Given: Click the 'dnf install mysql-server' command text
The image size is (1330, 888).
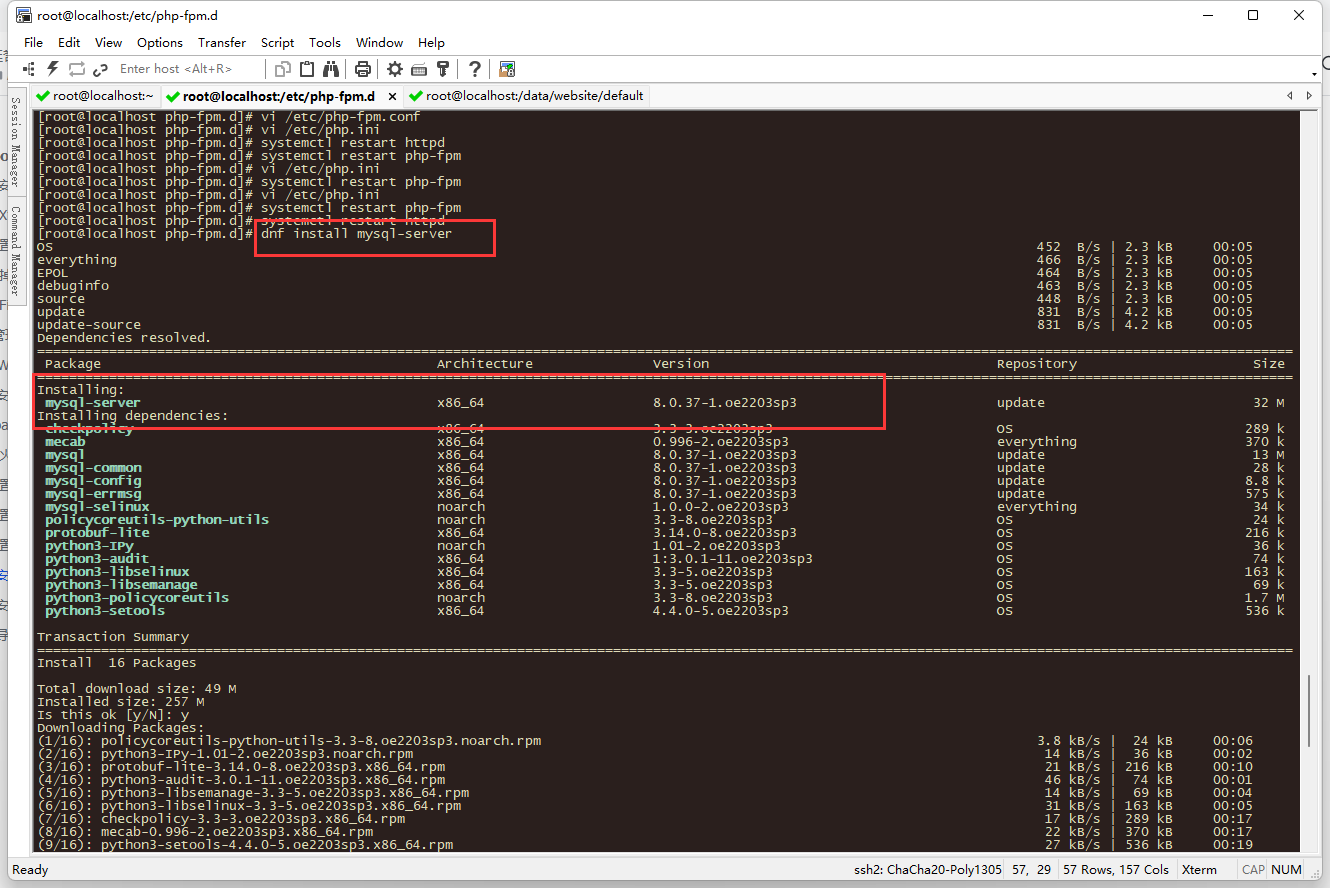Looking at the screenshot, I should click(357, 234).
